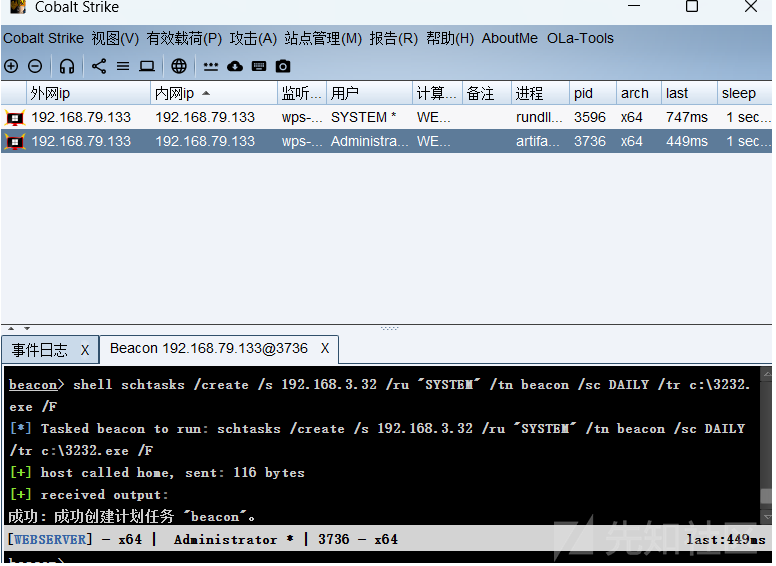Sort by 外网ip column header
This screenshot has width=776, height=566.
88,93
